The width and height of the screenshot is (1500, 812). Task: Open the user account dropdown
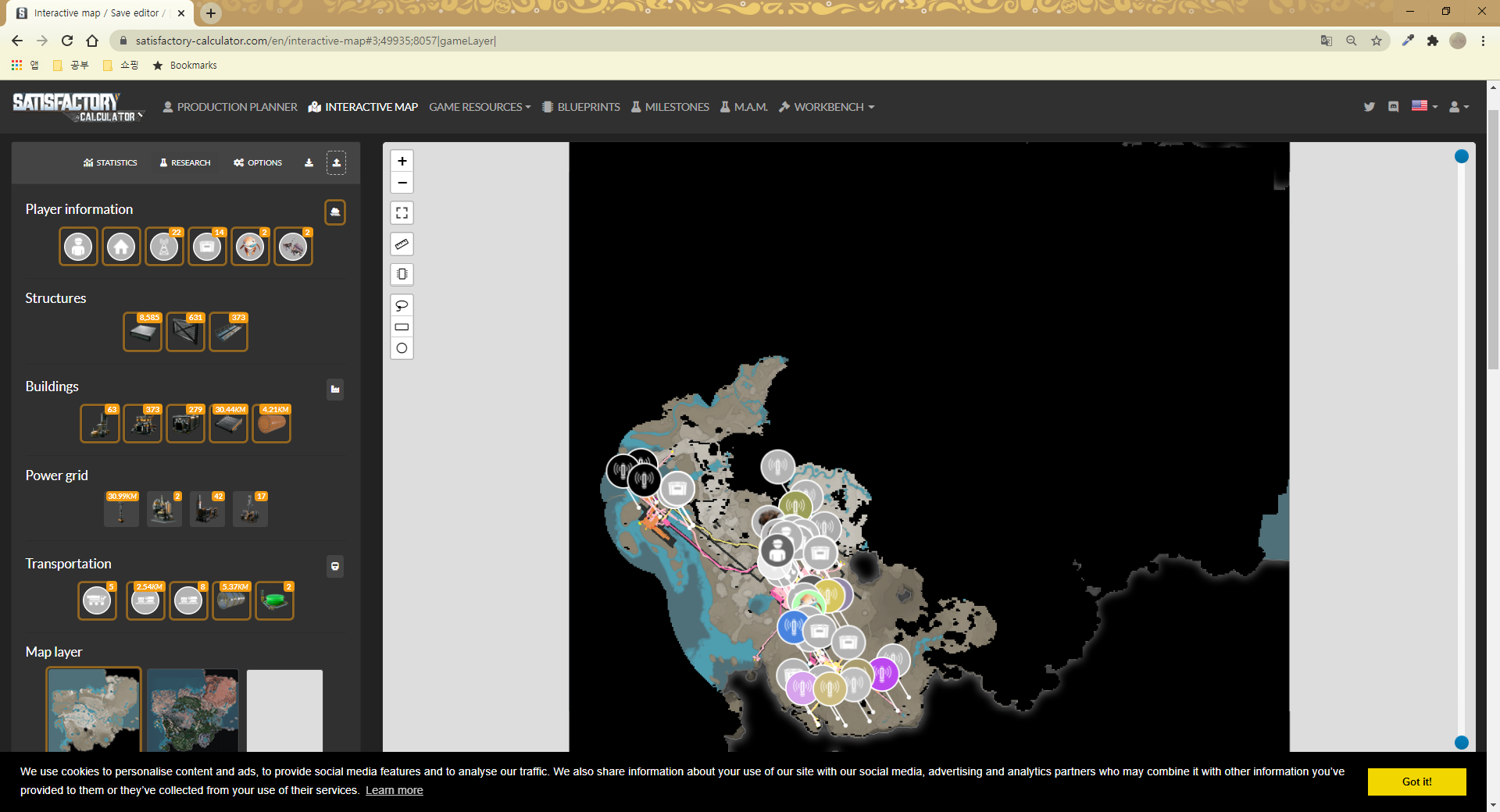pos(1459,107)
